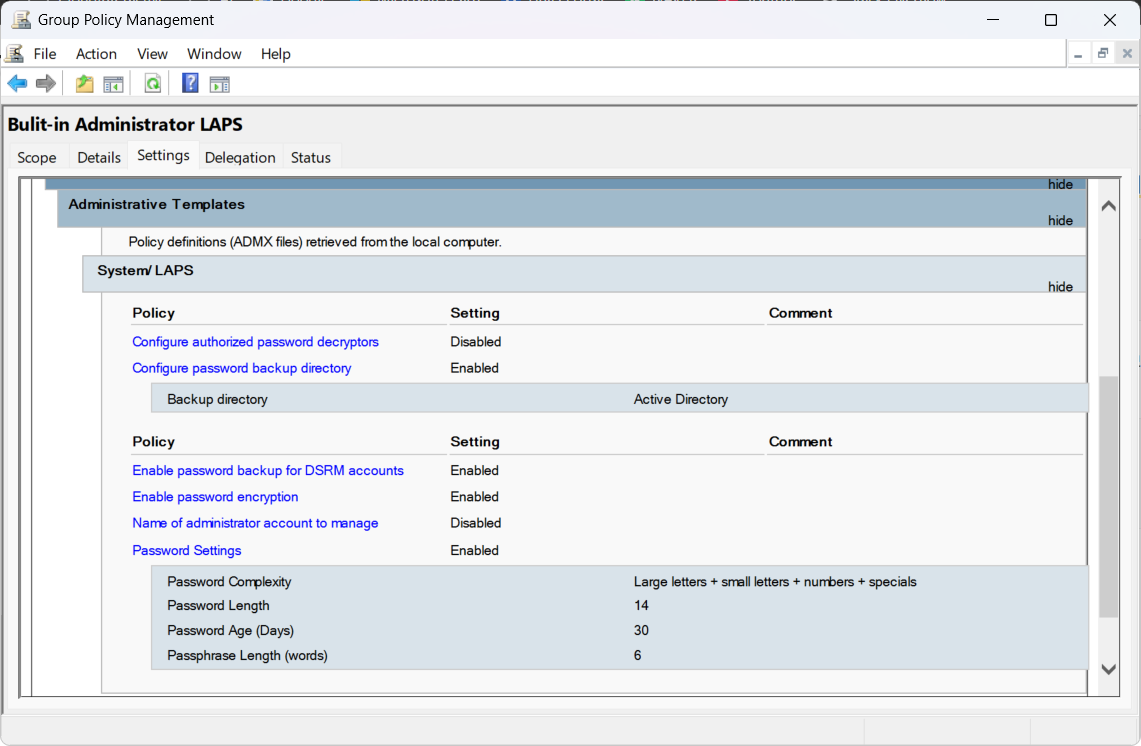The image size is (1141, 746).
Task: Close the inner MDI child window
Action: pyautogui.click(x=1127, y=54)
